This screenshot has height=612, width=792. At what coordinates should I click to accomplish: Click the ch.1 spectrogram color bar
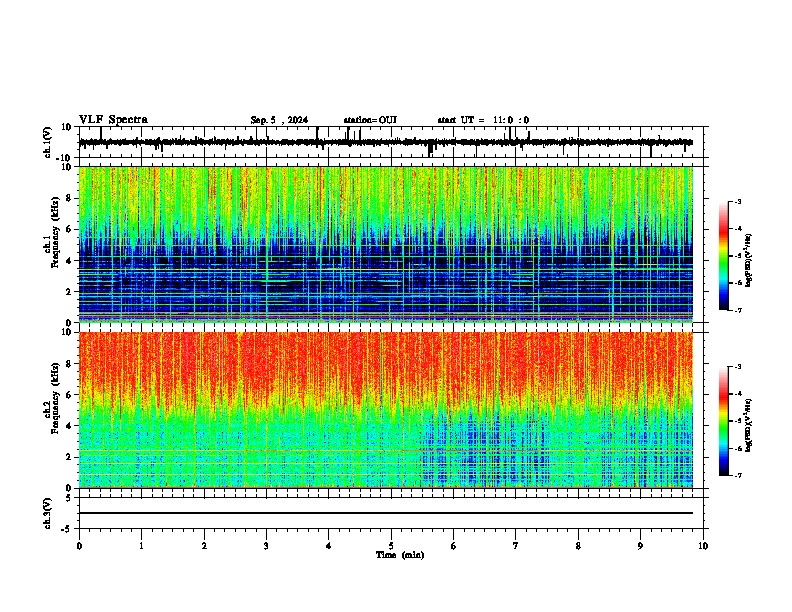point(723,256)
